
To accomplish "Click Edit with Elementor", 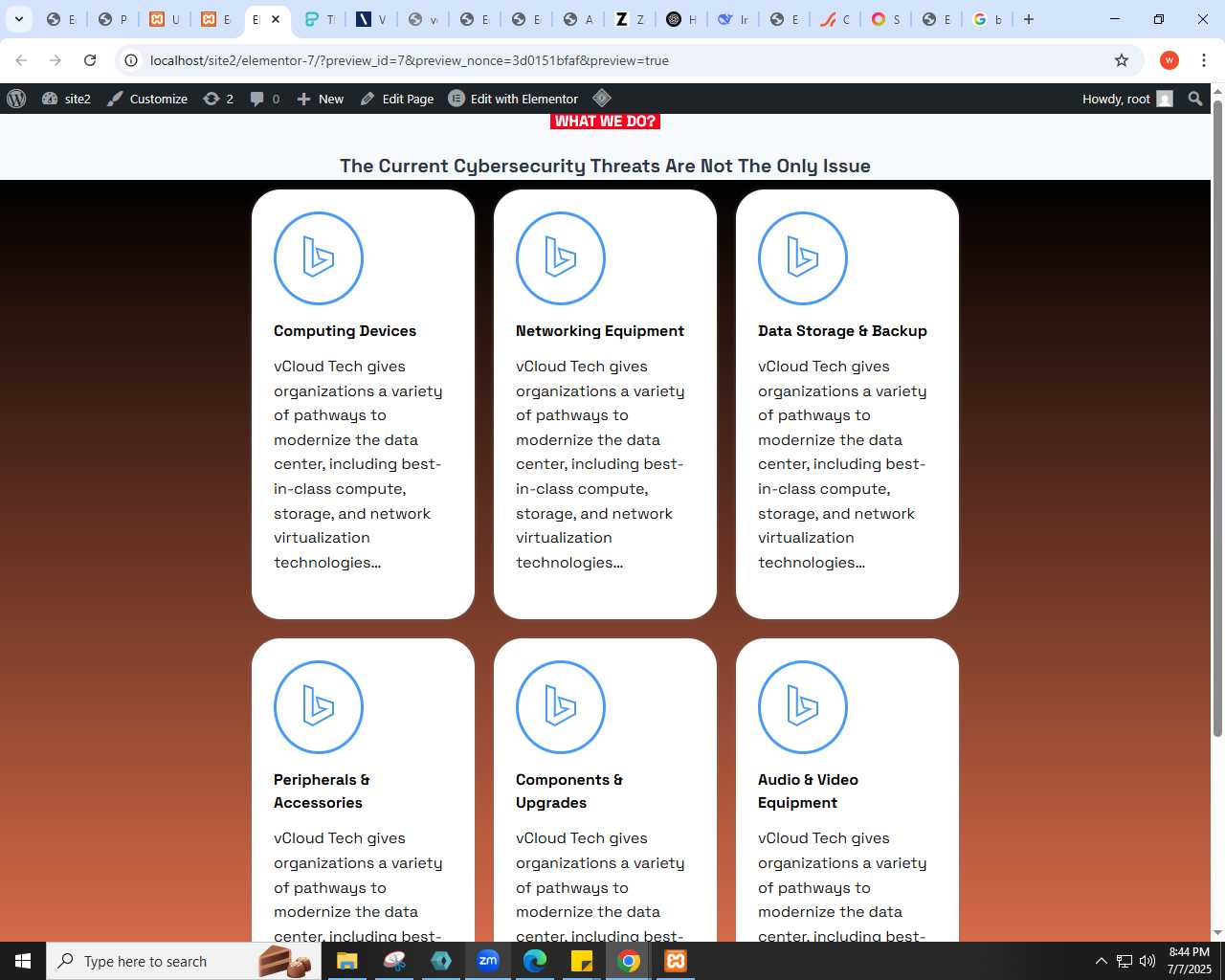I will (x=514, y=99).
